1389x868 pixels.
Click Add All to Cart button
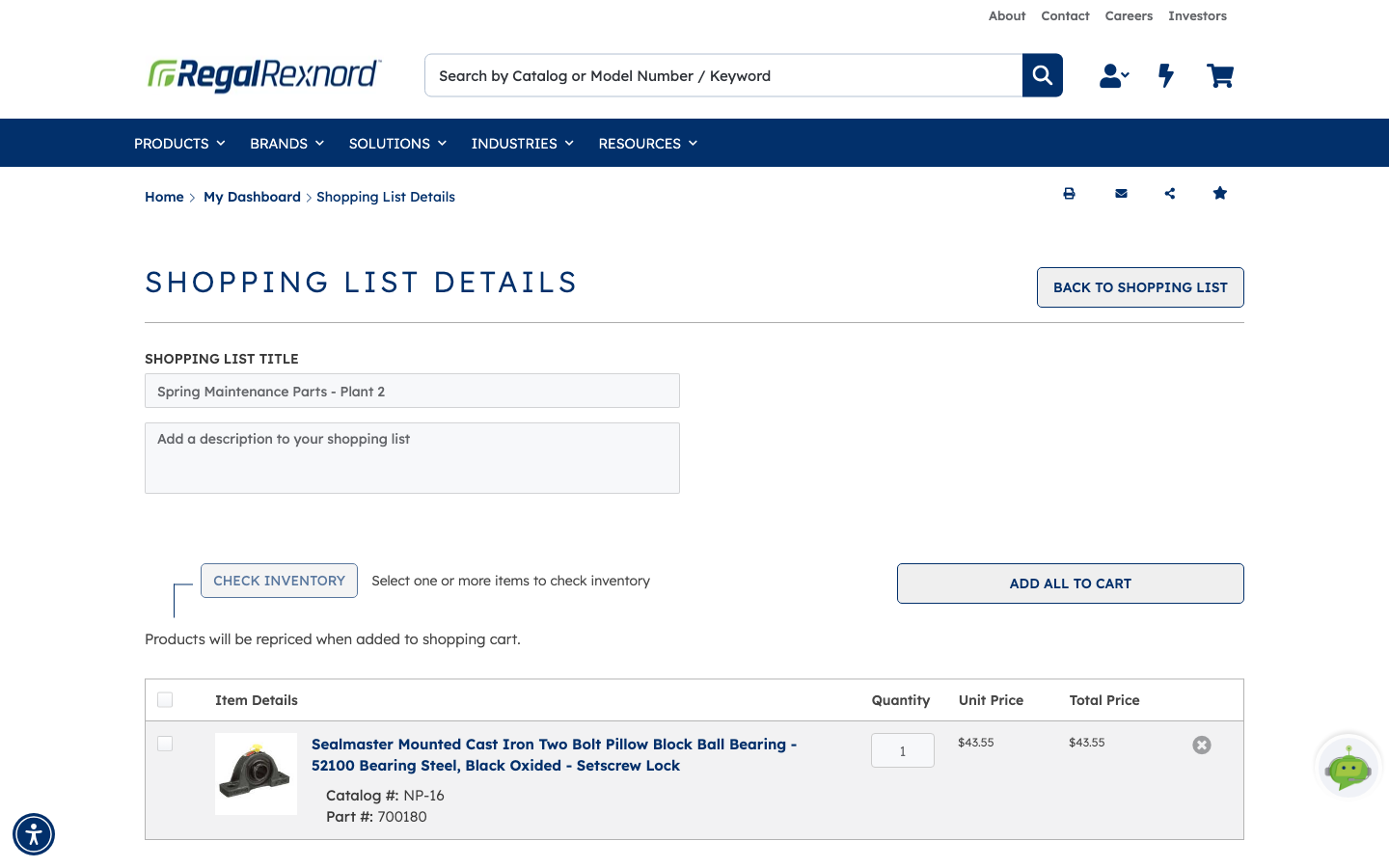point(1071,583)
